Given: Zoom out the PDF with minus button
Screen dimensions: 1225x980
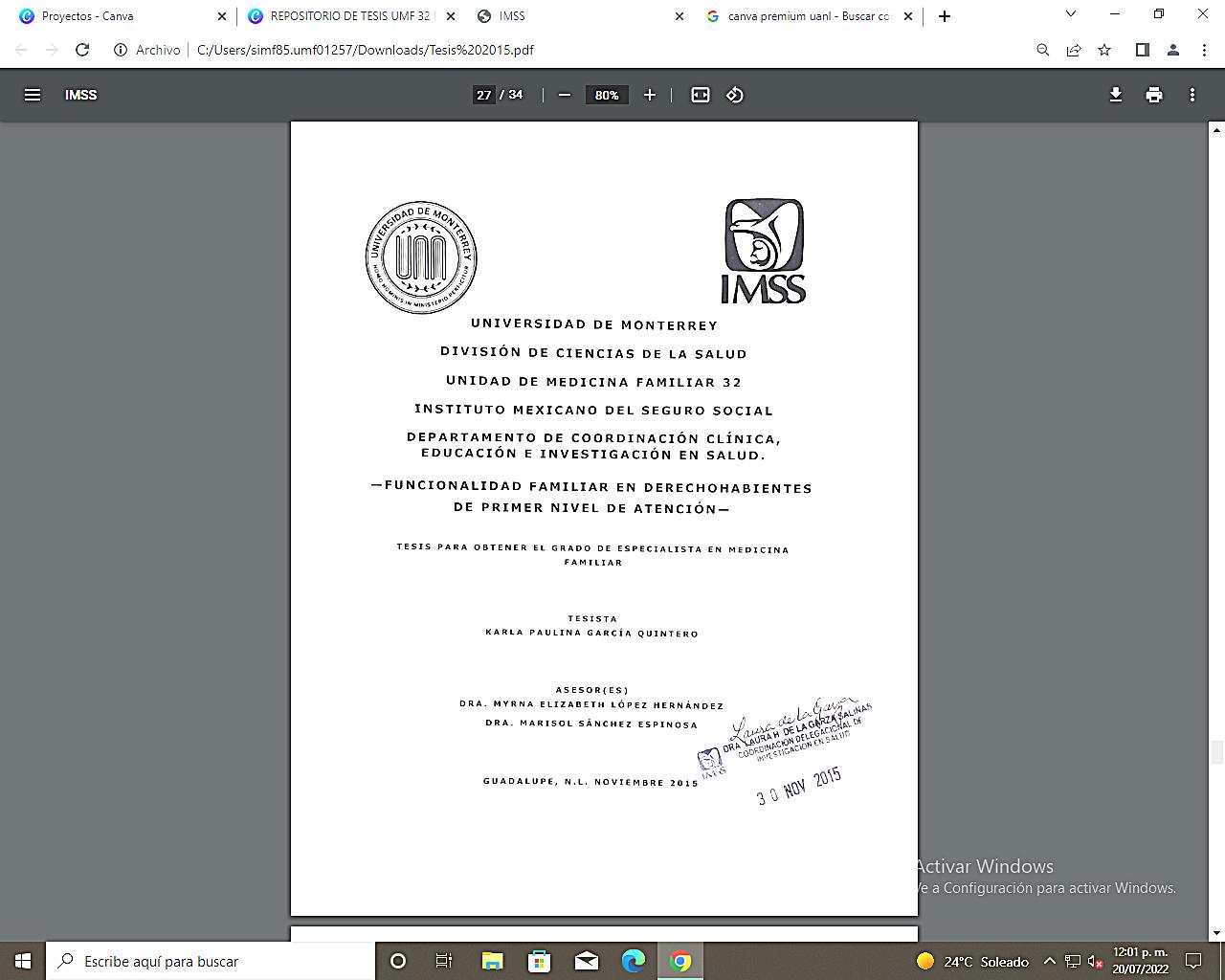Looking at the screenshot, I should tap(565, 95).
